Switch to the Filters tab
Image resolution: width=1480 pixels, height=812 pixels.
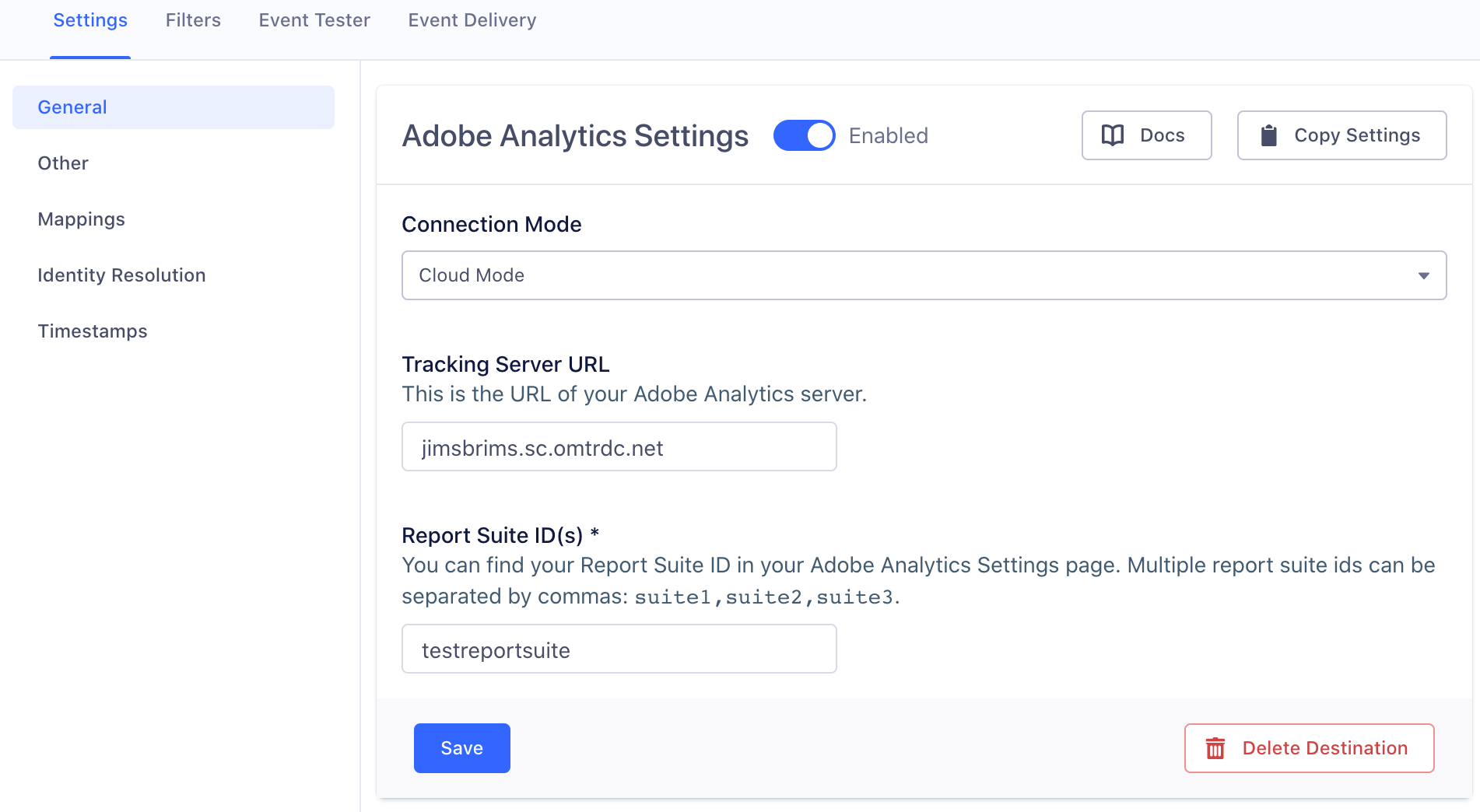pos(192,20)
